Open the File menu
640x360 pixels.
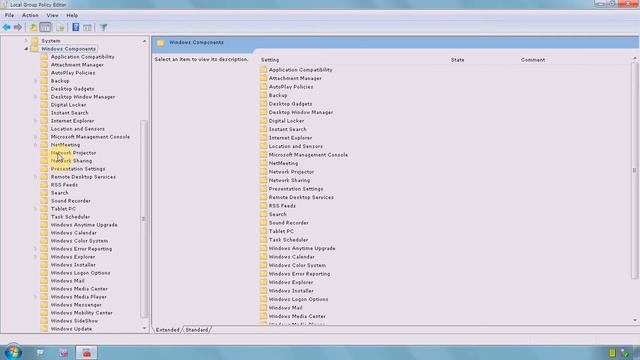pyautogui.click(x=9, y=15)
